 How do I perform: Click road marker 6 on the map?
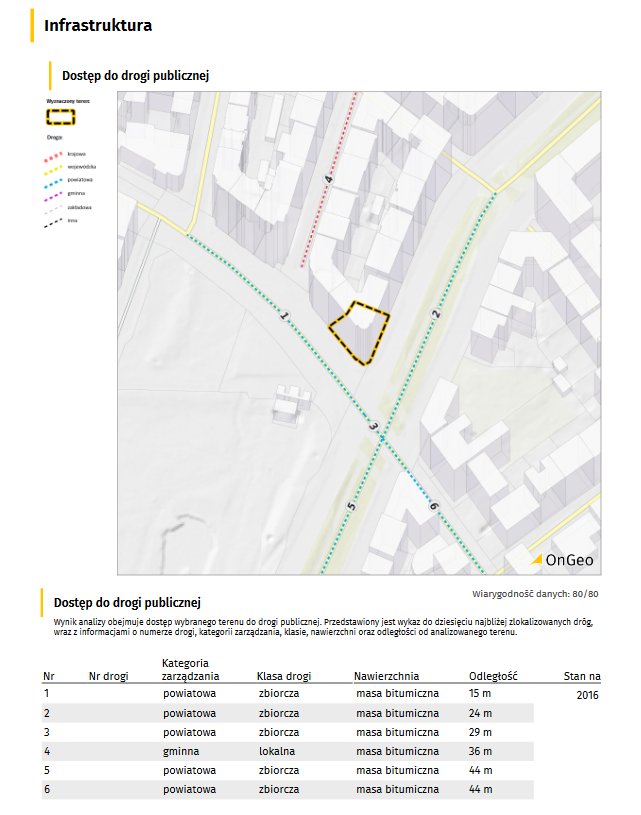(434, 508)
